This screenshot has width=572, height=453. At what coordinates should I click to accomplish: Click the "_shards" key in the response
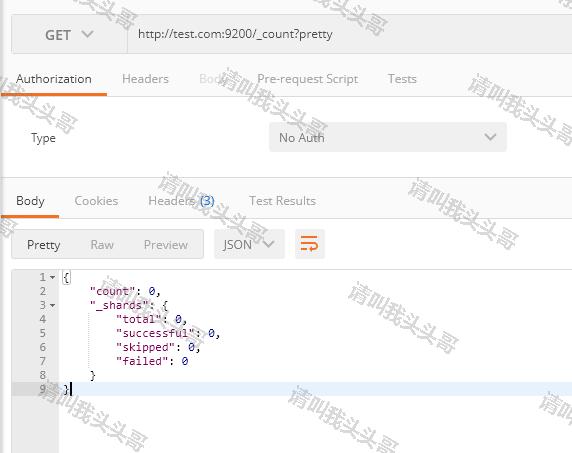pyautogui.click(x=119, y=305)
